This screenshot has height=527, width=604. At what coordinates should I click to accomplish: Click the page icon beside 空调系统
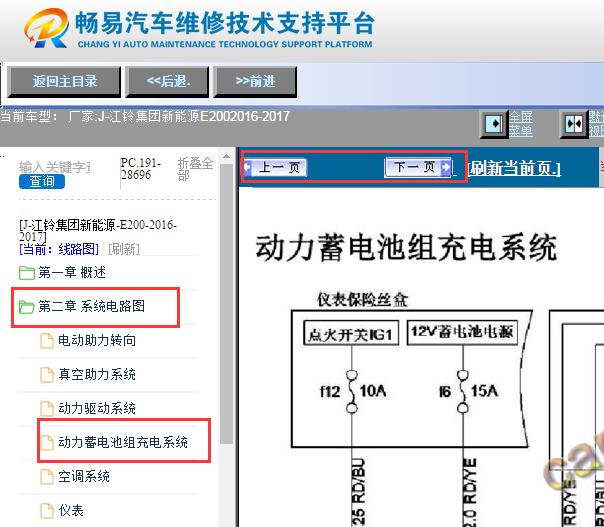tap(47, 477)
